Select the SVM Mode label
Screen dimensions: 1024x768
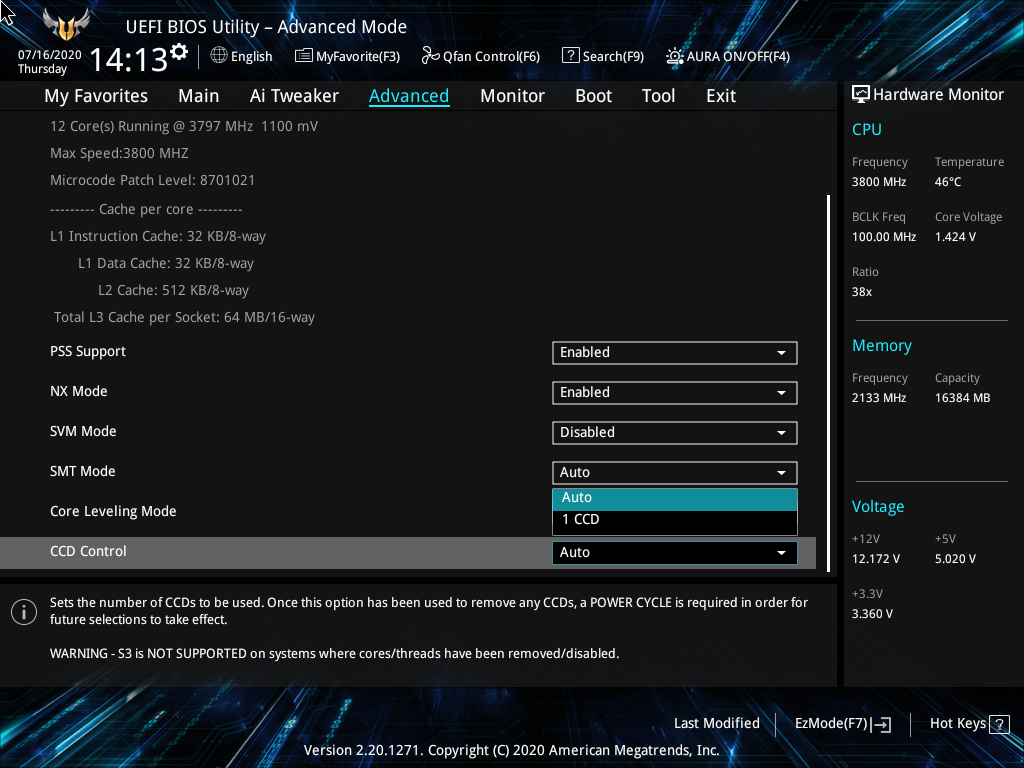83,432
